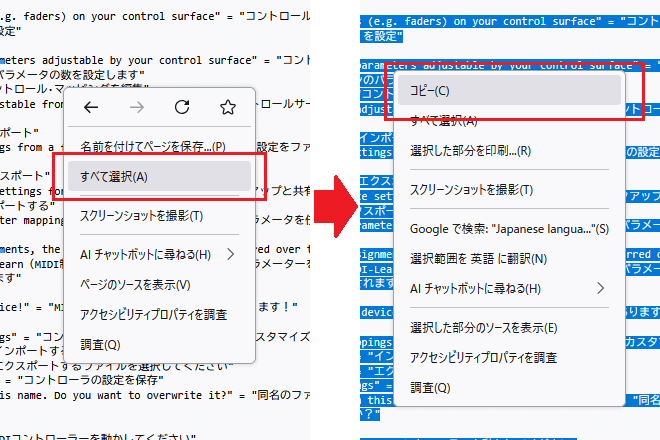Image resolution: width=660 pixels, height=440 pixels.
Task: Expand AI チャットボットに尋ねる chevron above ページのソースを表示
Action: [x=232, y=254]
